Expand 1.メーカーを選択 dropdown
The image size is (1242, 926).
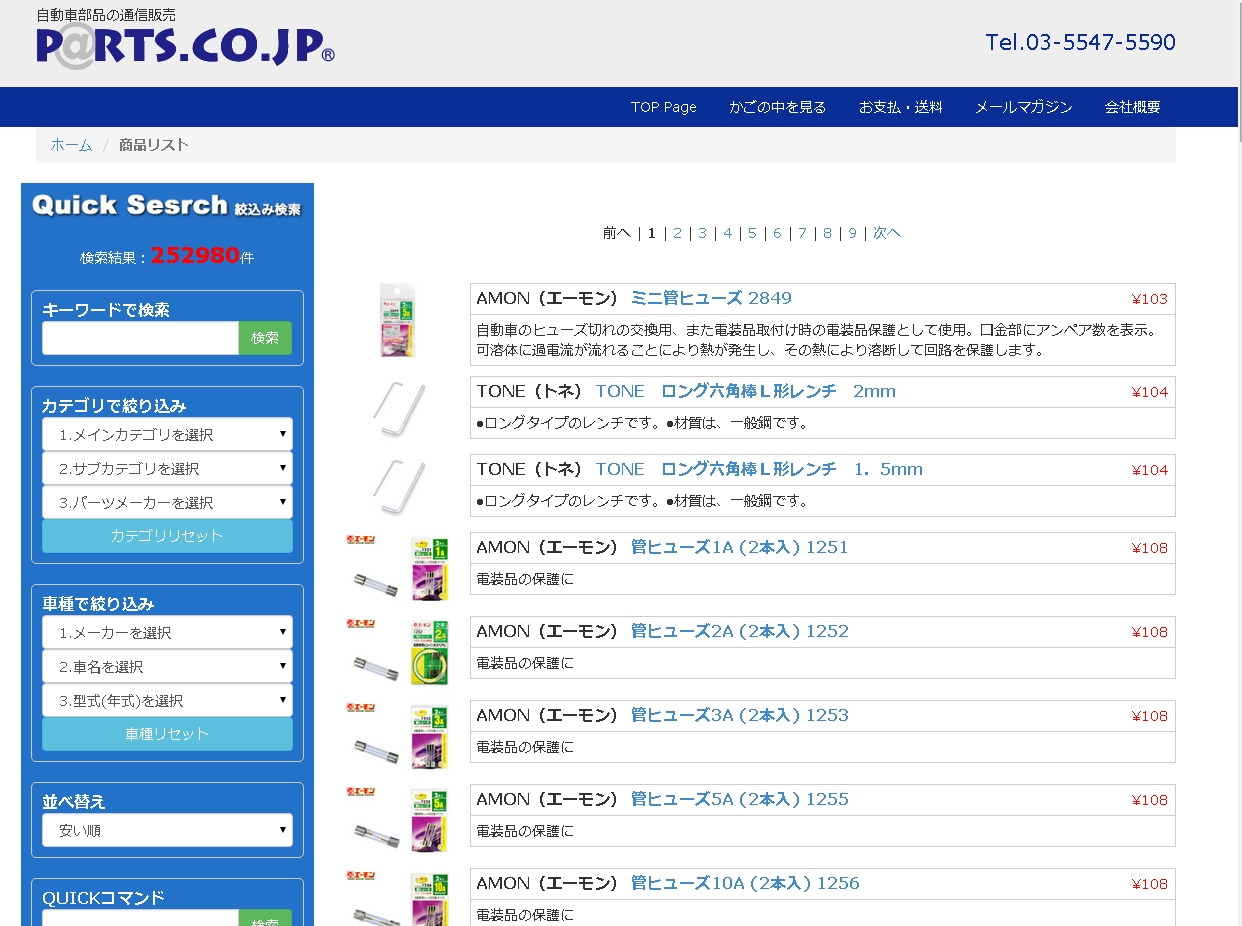coord(167,632)
